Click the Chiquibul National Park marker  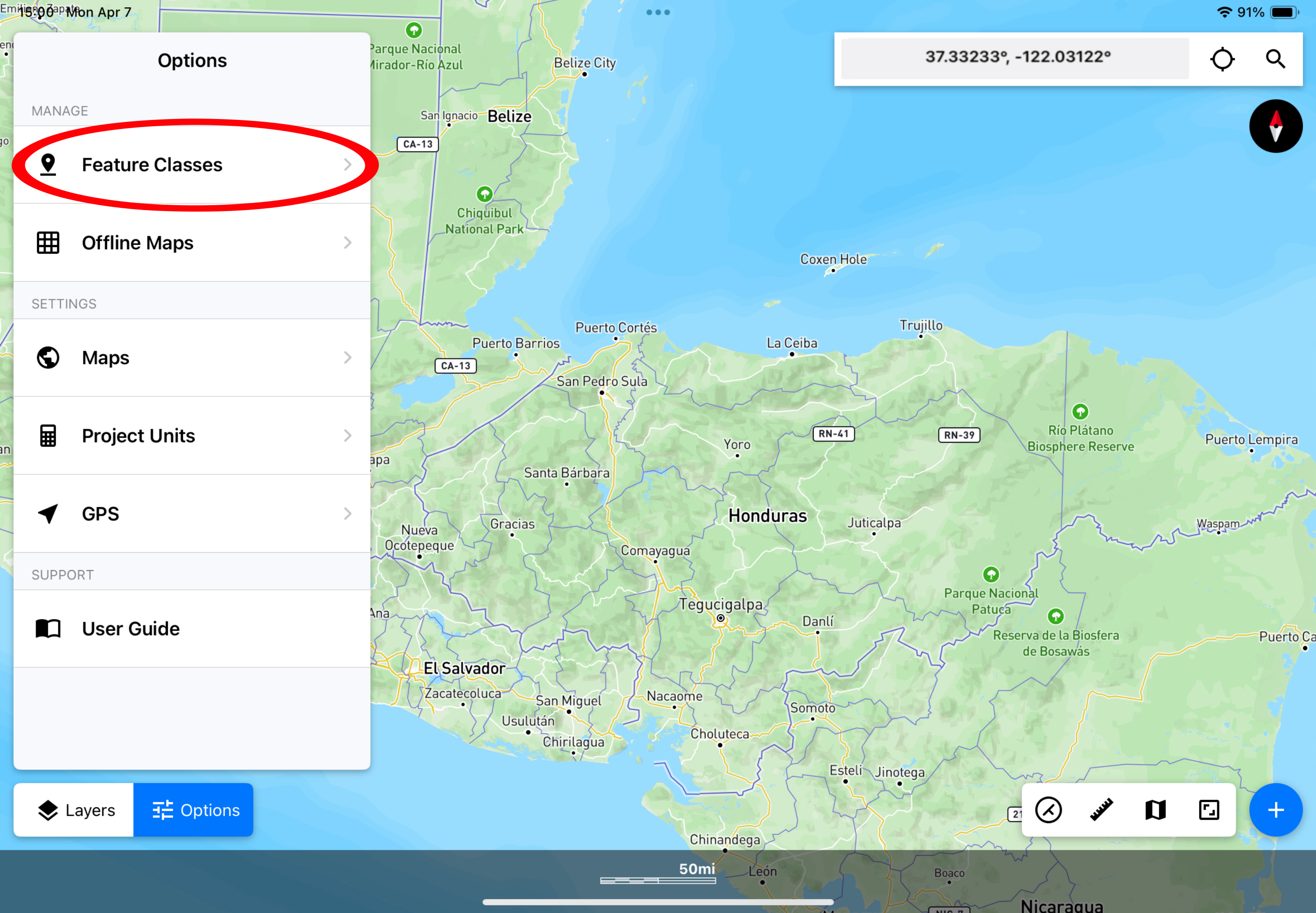[x=484, y=194]
